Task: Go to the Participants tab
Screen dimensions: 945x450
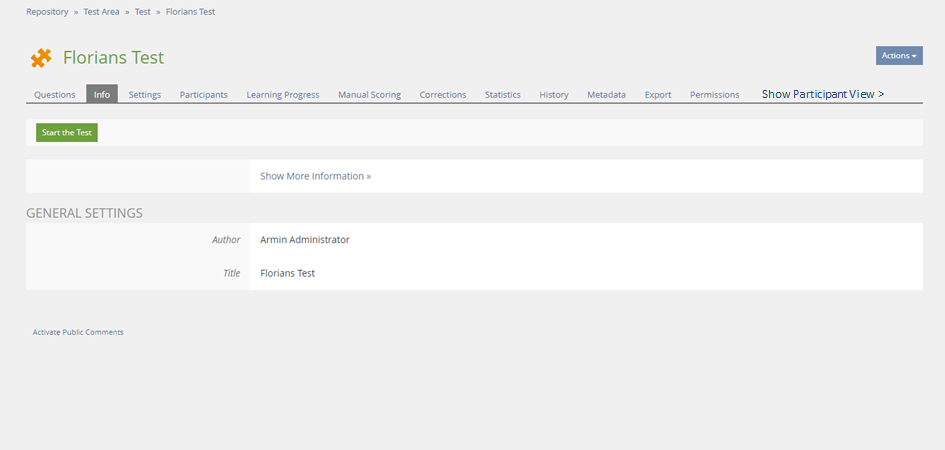Action: point(204,95)
